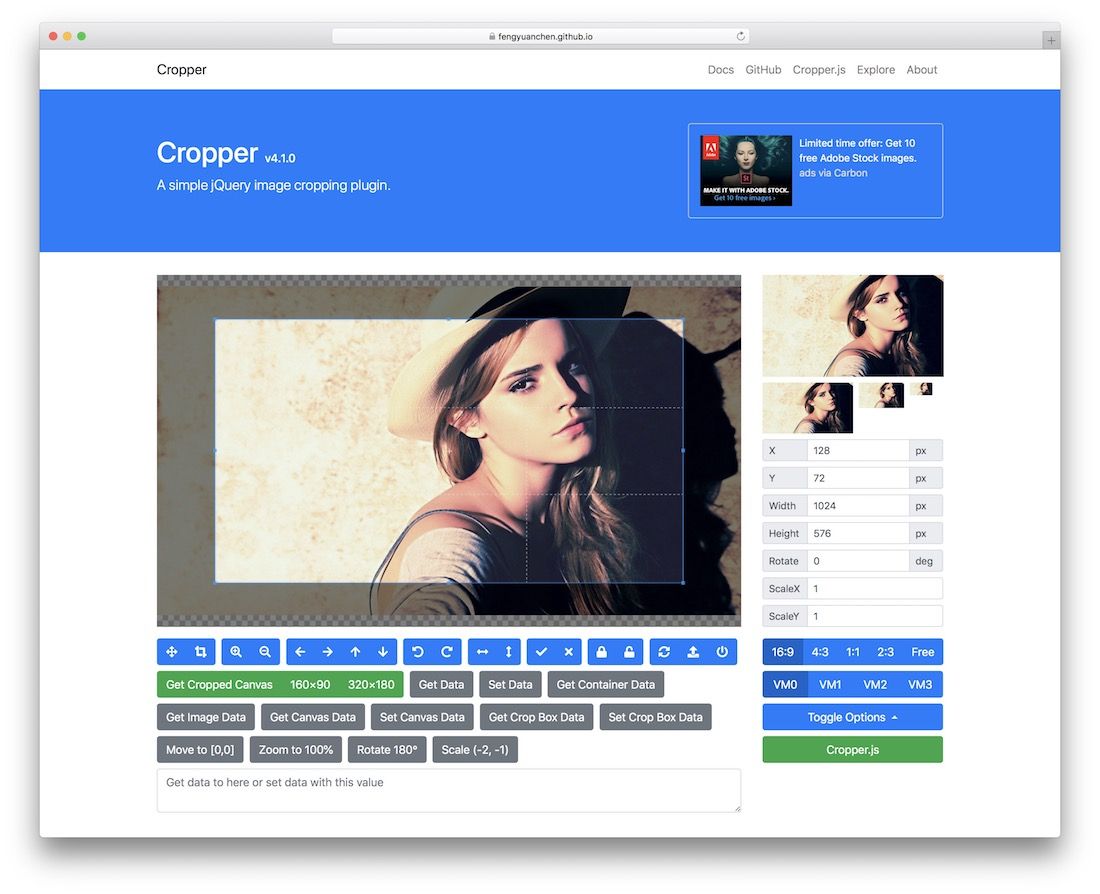The image size is (1100, 894).
Task: Click the Rotate value input field
Action: (858, 561)
